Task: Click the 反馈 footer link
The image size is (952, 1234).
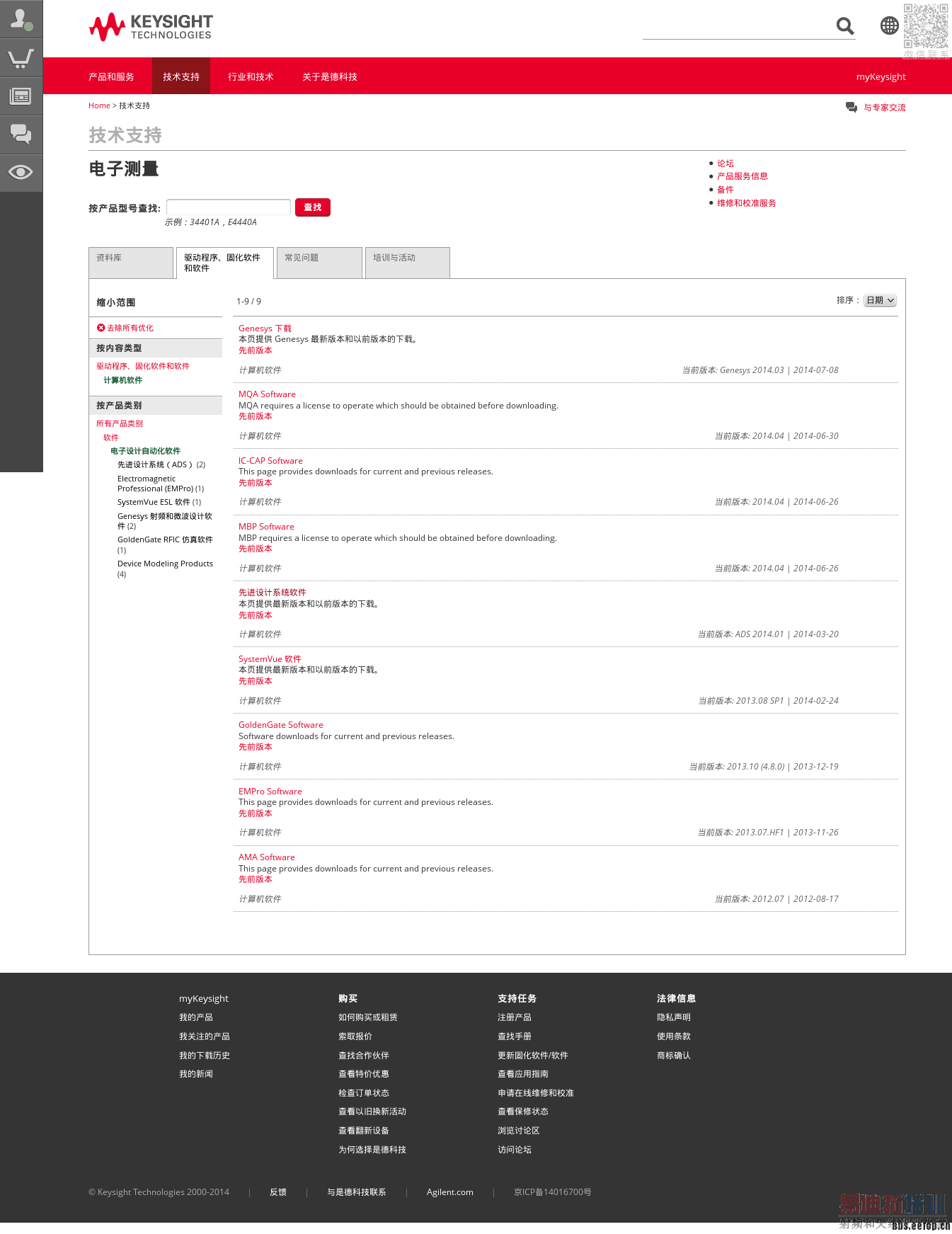Action: [x=278, y=1192]
